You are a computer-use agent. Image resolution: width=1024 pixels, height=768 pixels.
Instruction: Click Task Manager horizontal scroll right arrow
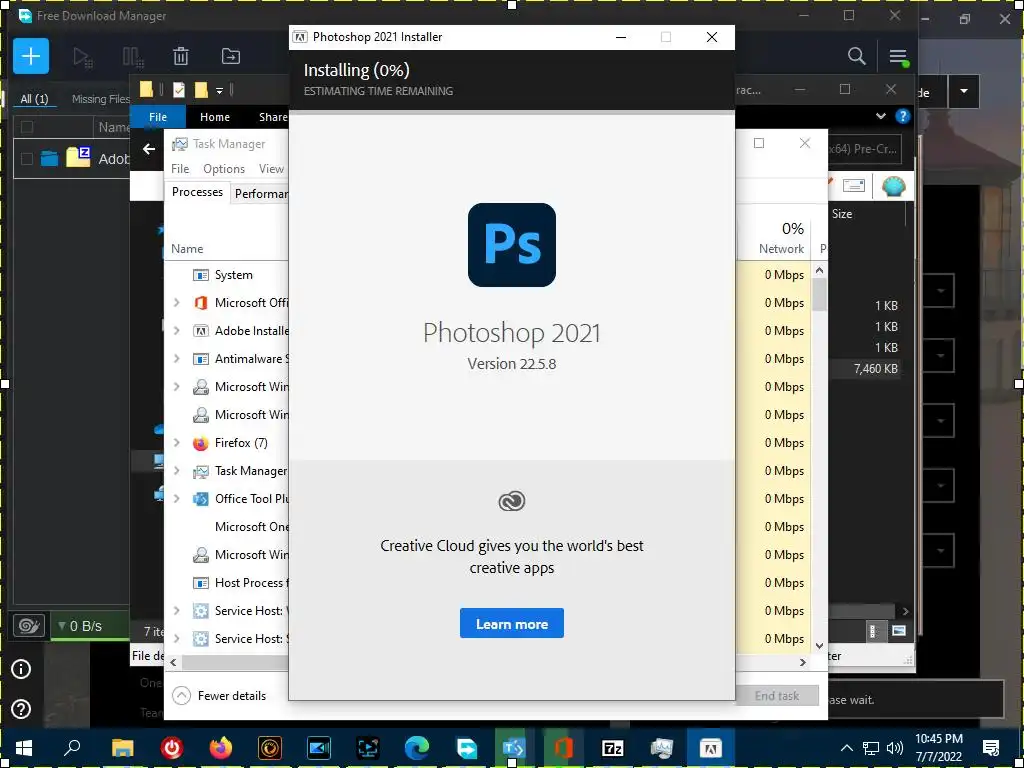tap(803, 662)
